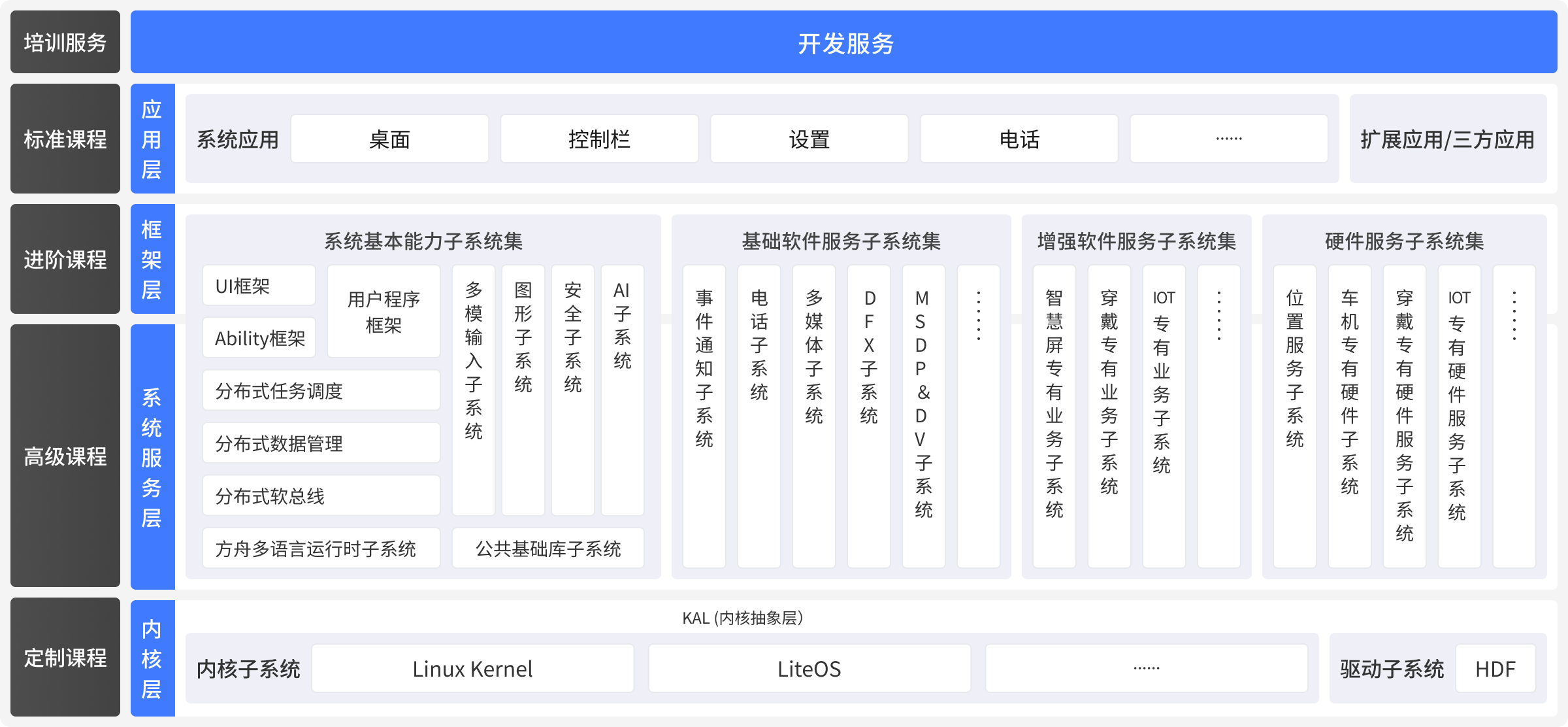Expand the dotted kernel entry next to LiteOS
The image size is (1568, 727).
(x=1147, y=668)
